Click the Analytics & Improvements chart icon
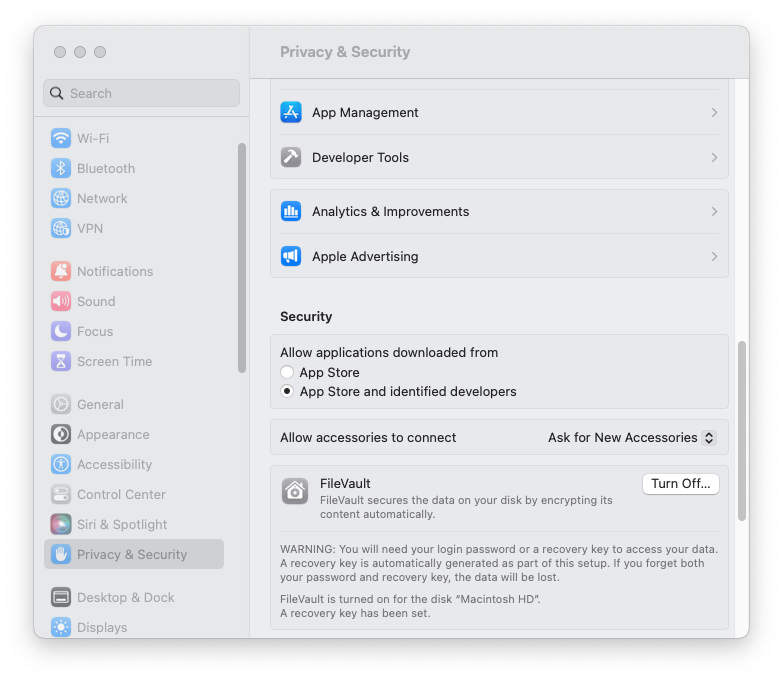Screen dimensions: 783x680 coord(291,212)
